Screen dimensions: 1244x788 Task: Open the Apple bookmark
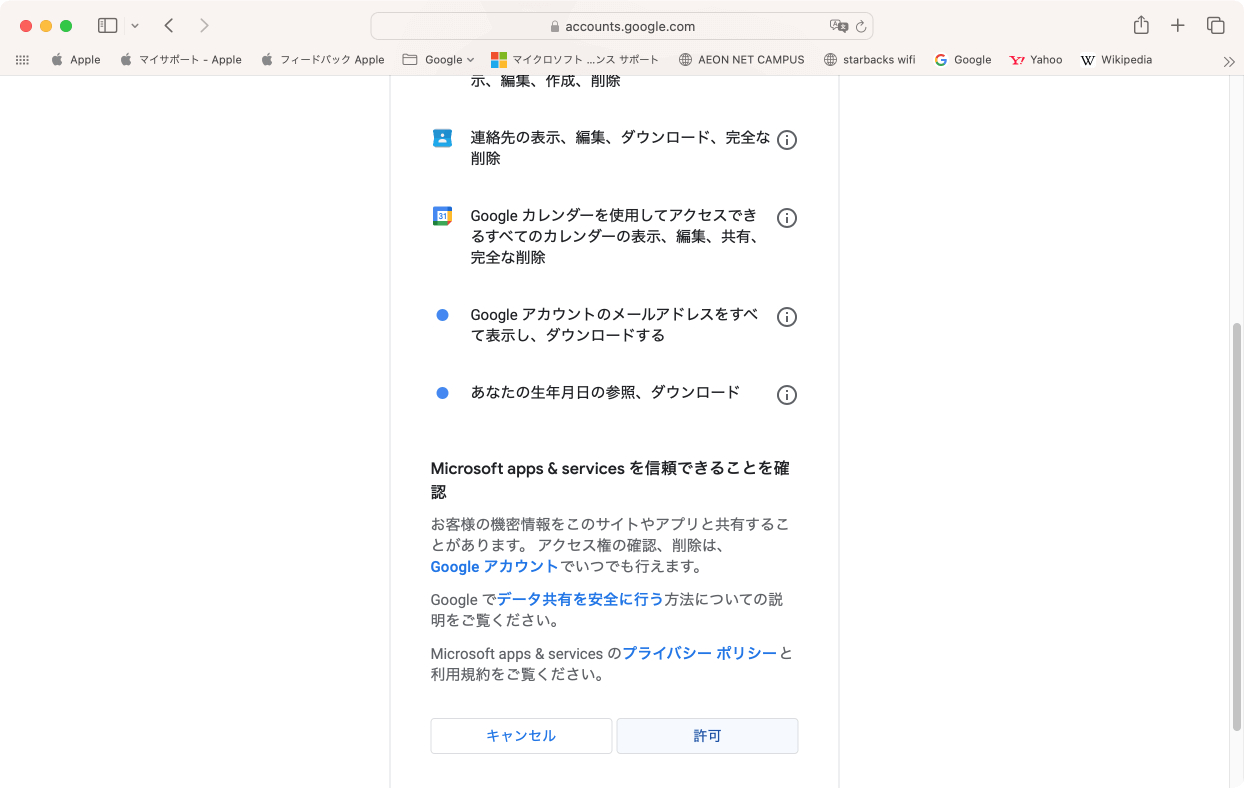coord(76,60)
